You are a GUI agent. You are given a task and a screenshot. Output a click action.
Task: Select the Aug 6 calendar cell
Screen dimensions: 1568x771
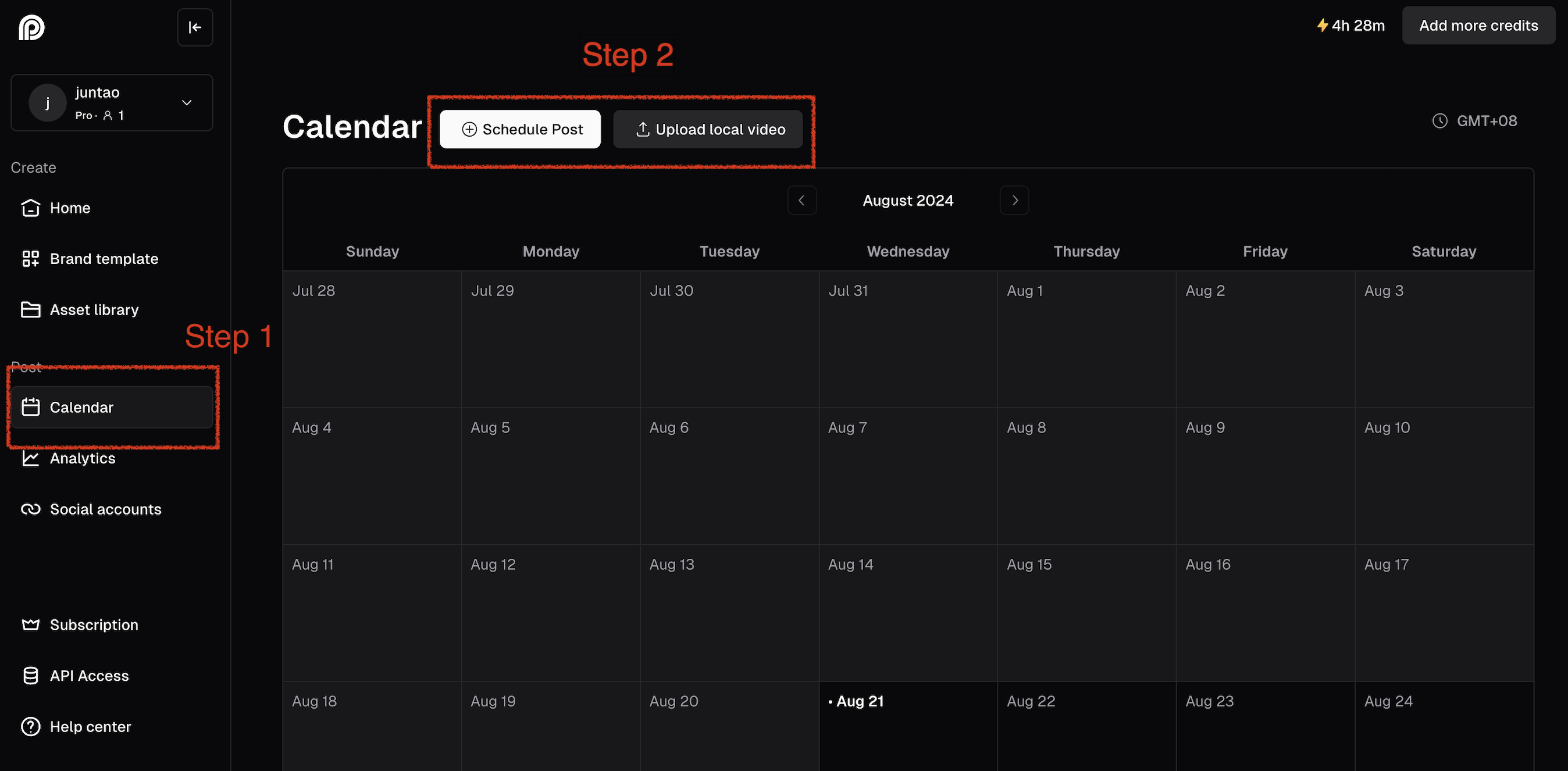729,476
